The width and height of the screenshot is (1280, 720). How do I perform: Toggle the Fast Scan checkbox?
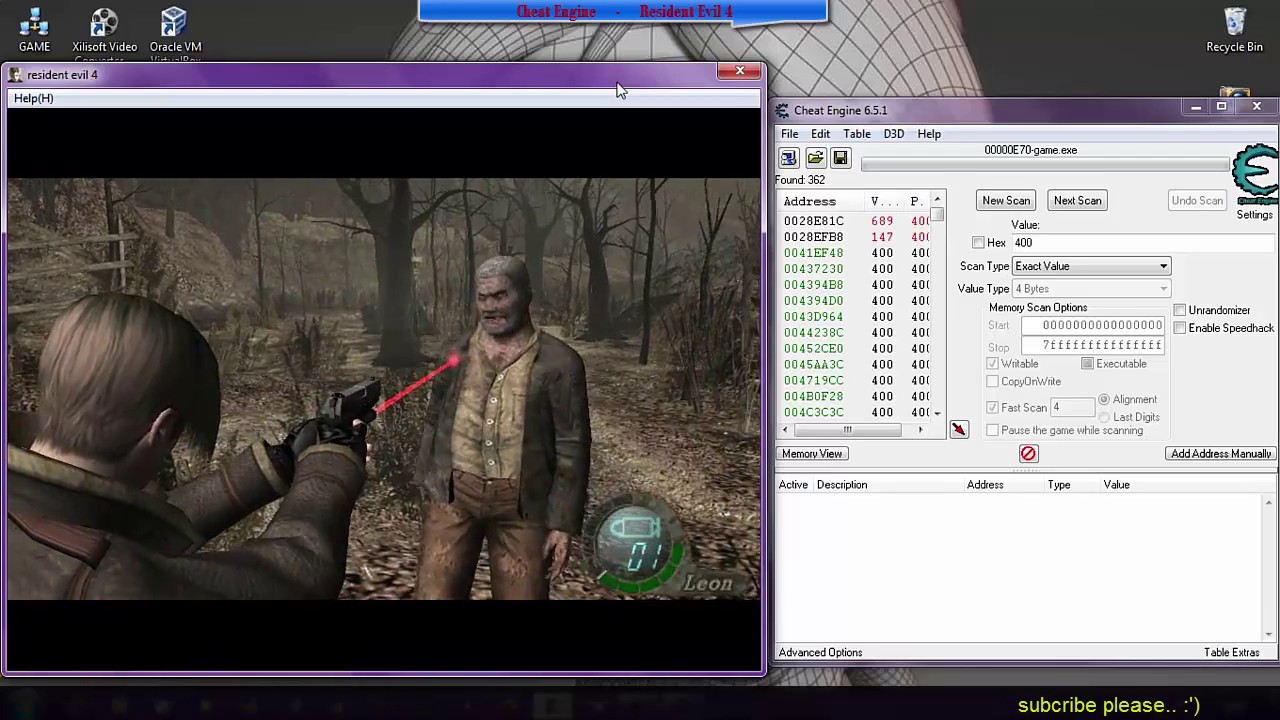coord(992,408)
